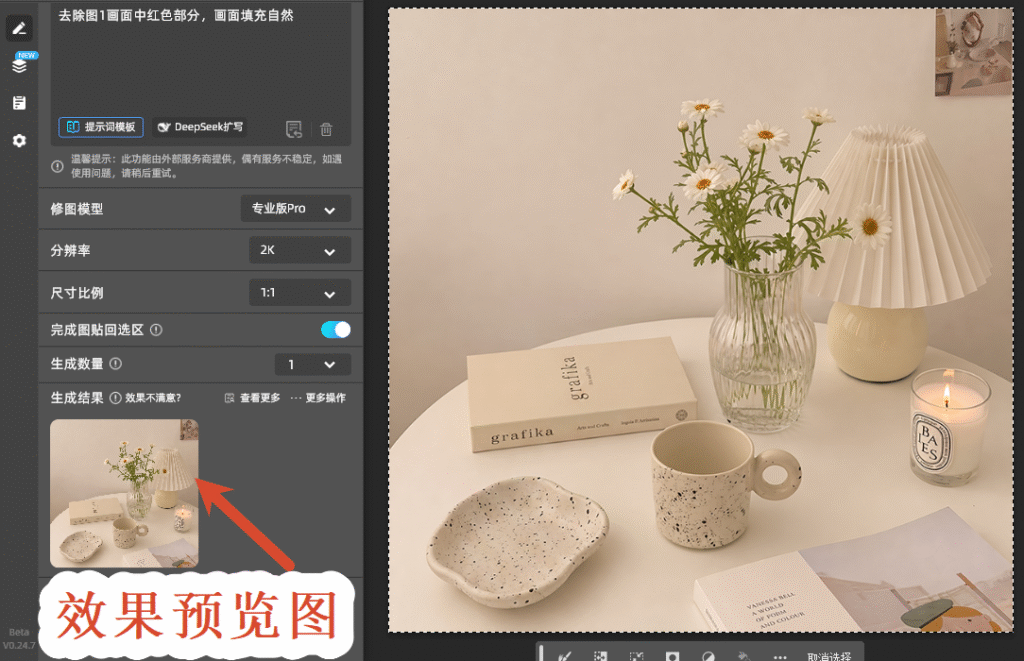Open 修图模型 dropdown showing 专业版Pro
Screen dimensions: 1024x661
pos(296,209)
